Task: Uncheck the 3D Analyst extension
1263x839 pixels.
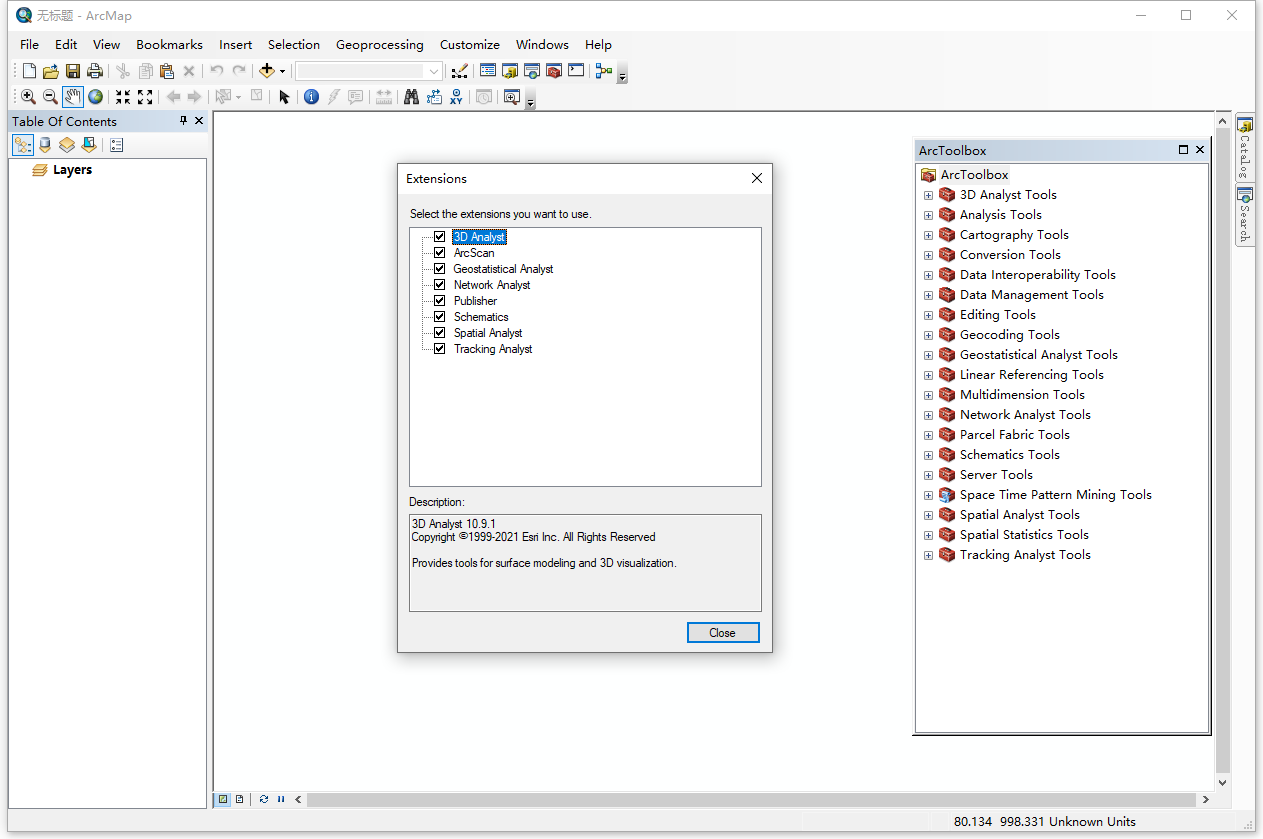Action: click(440, 237)
